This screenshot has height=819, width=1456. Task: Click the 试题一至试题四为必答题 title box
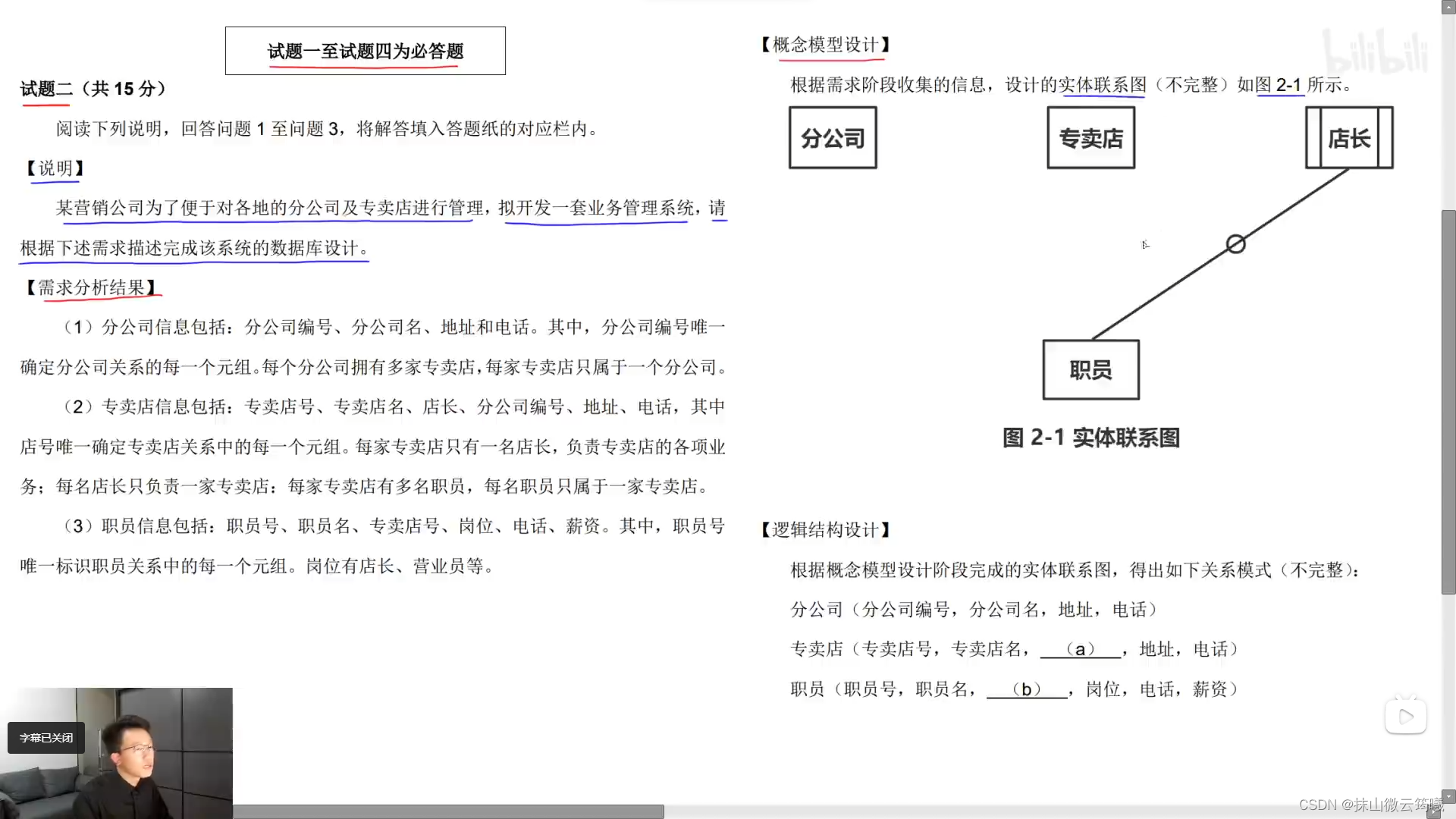pyautogui.click(x=365, y=51)
